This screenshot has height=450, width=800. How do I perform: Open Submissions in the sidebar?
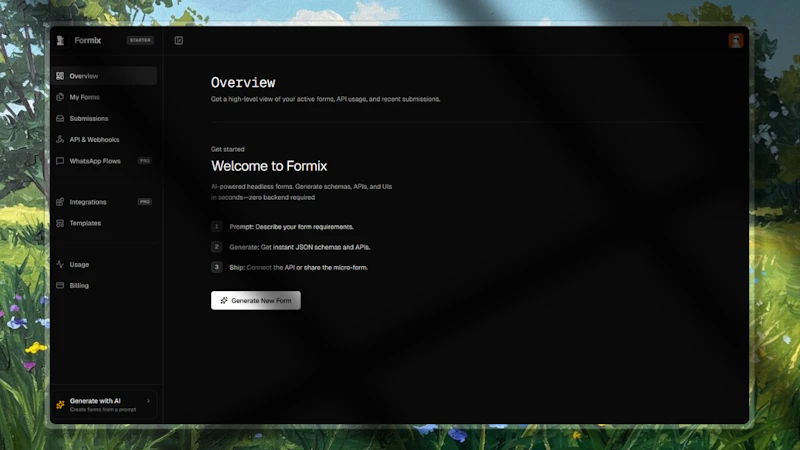[x=104, y=118]
